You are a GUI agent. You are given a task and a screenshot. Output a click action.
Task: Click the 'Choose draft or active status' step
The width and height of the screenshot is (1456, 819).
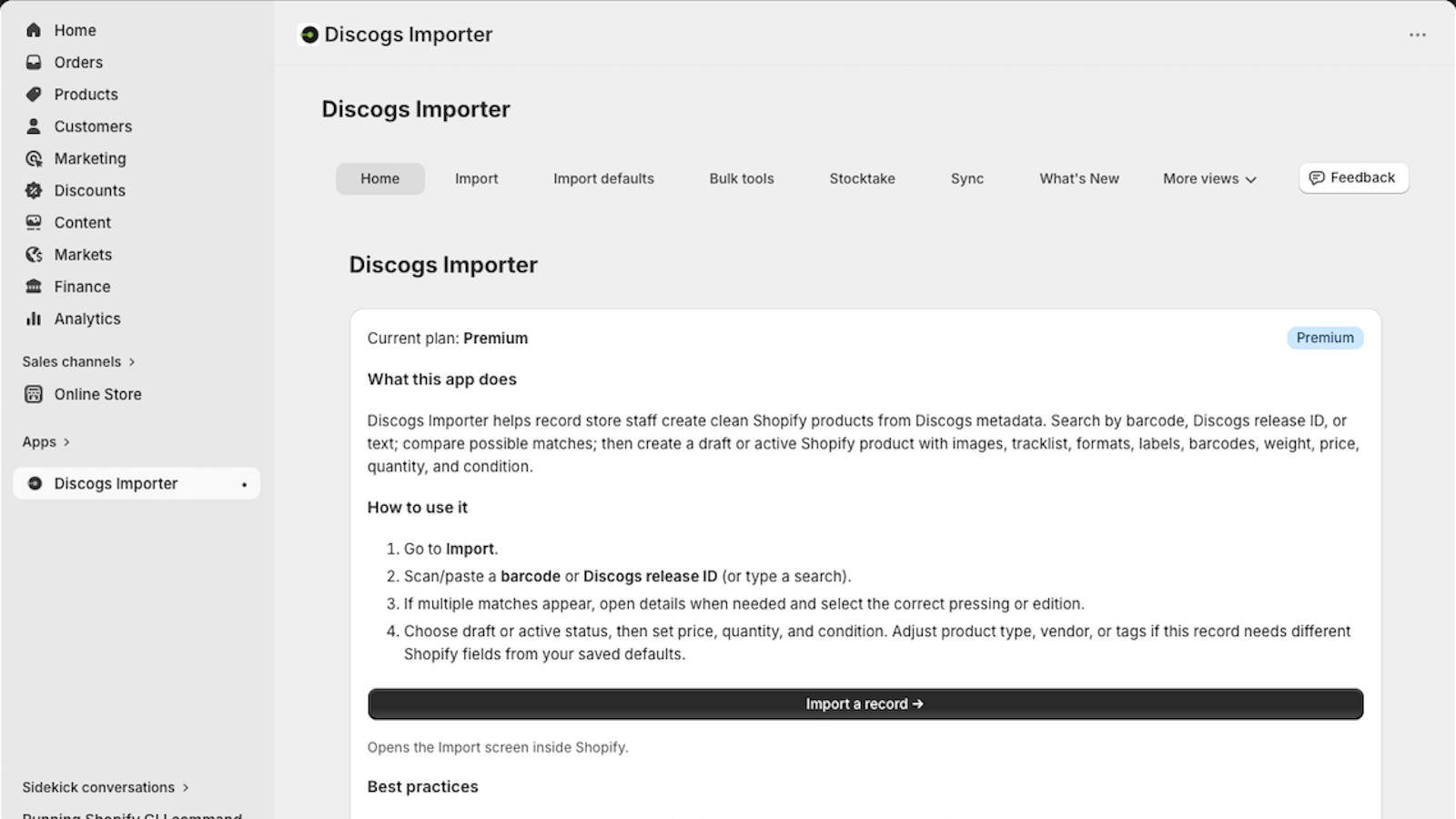pyautogui.click(x=877, y=642)
